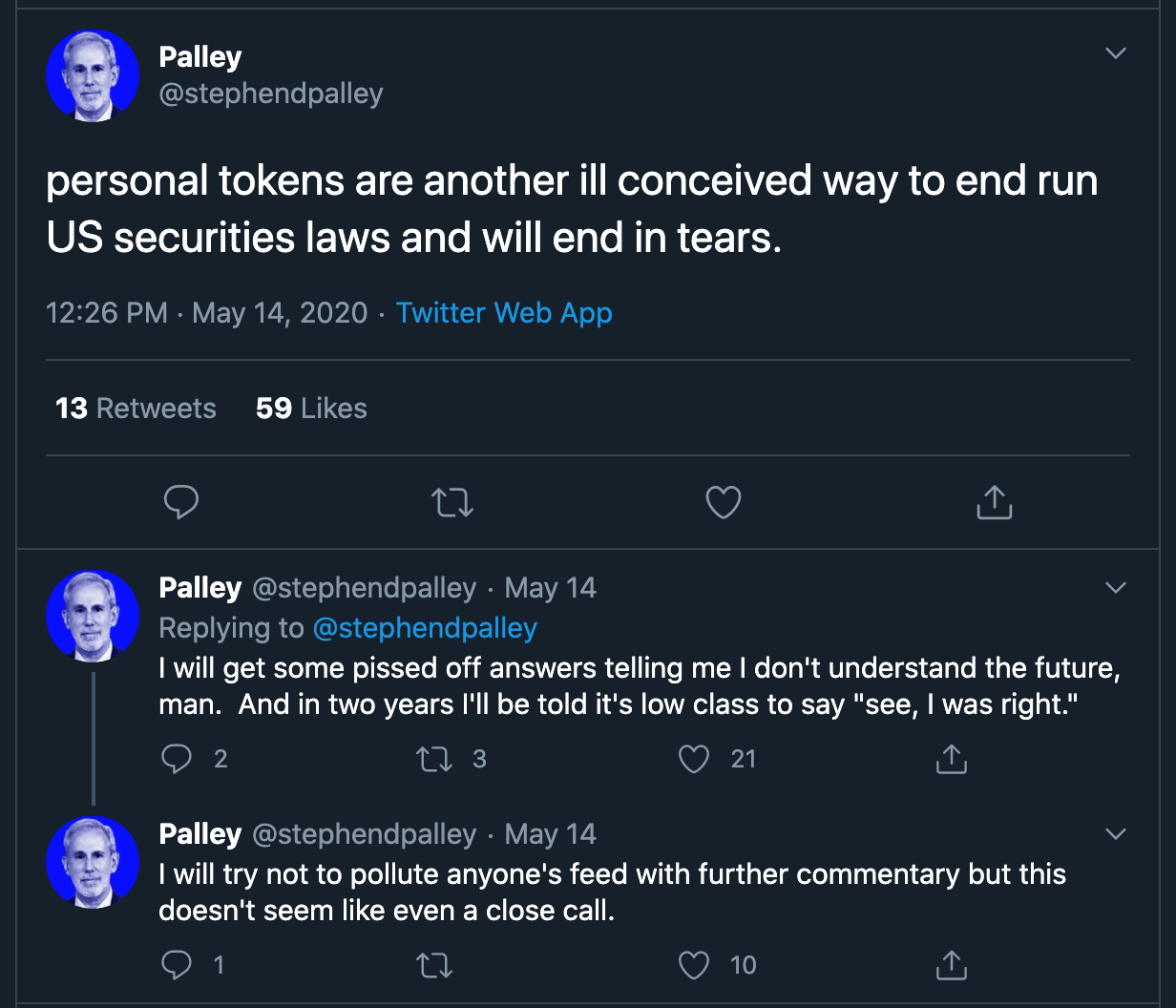
Task: View the list of 13 Retweets
Action: [x=136, y=409]
